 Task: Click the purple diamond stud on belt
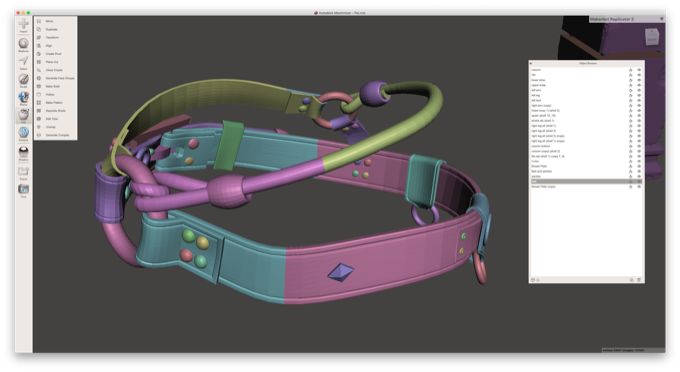(x=340, y=272)
